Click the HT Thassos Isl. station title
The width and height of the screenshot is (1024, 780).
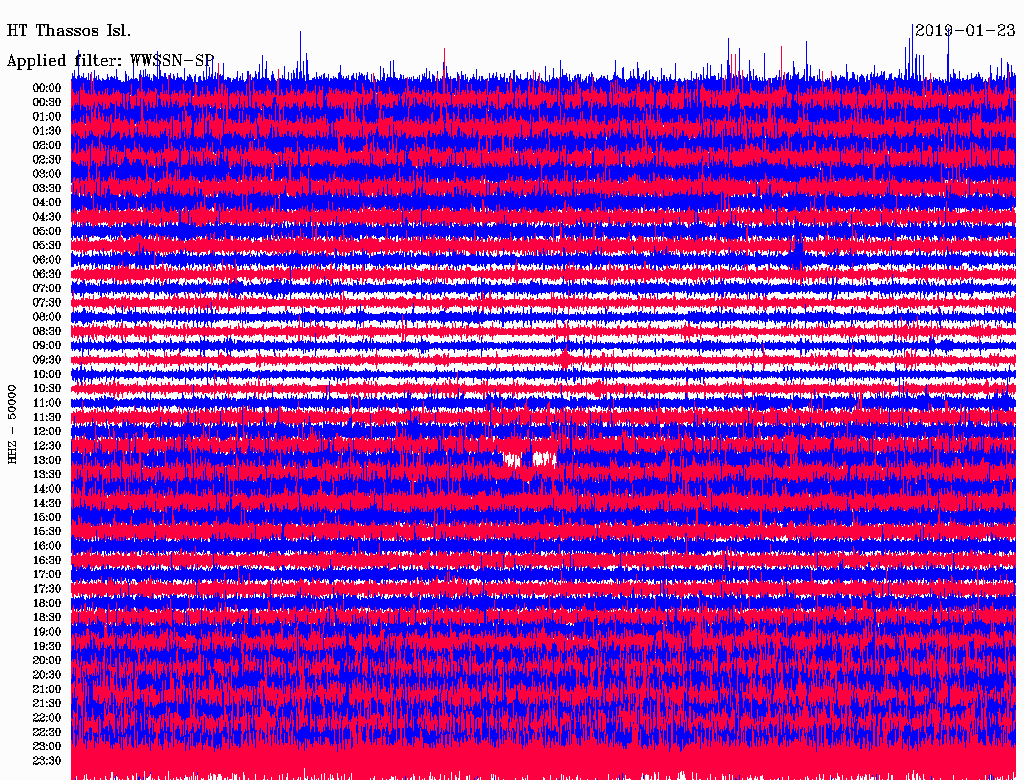point(69,31)
